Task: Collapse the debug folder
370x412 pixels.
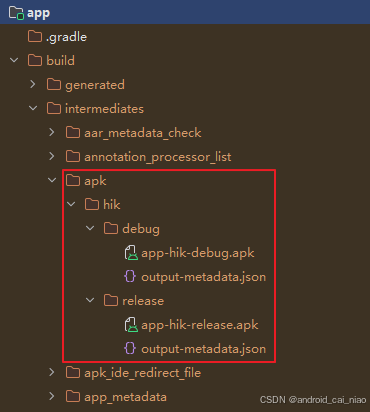Action: (90, 228)
